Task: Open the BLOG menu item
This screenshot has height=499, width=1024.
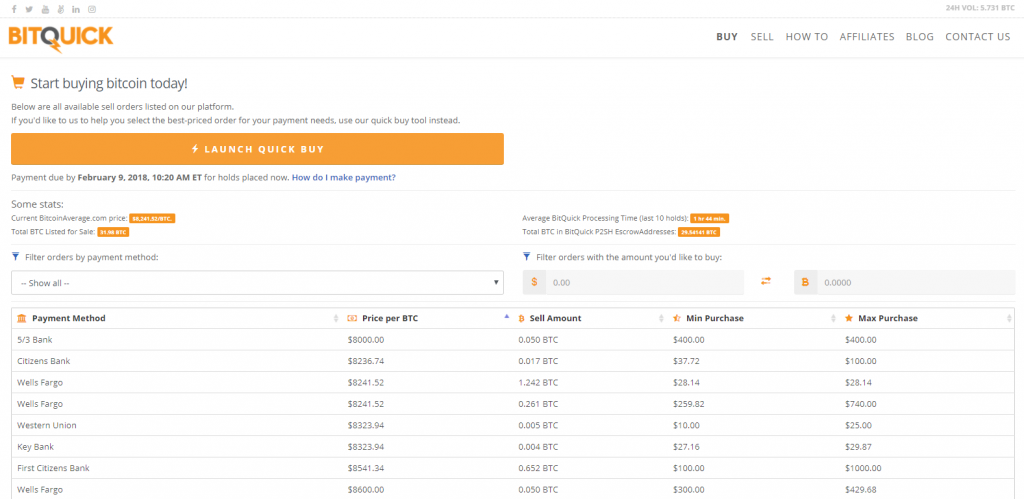Action: tap(920, 37)
